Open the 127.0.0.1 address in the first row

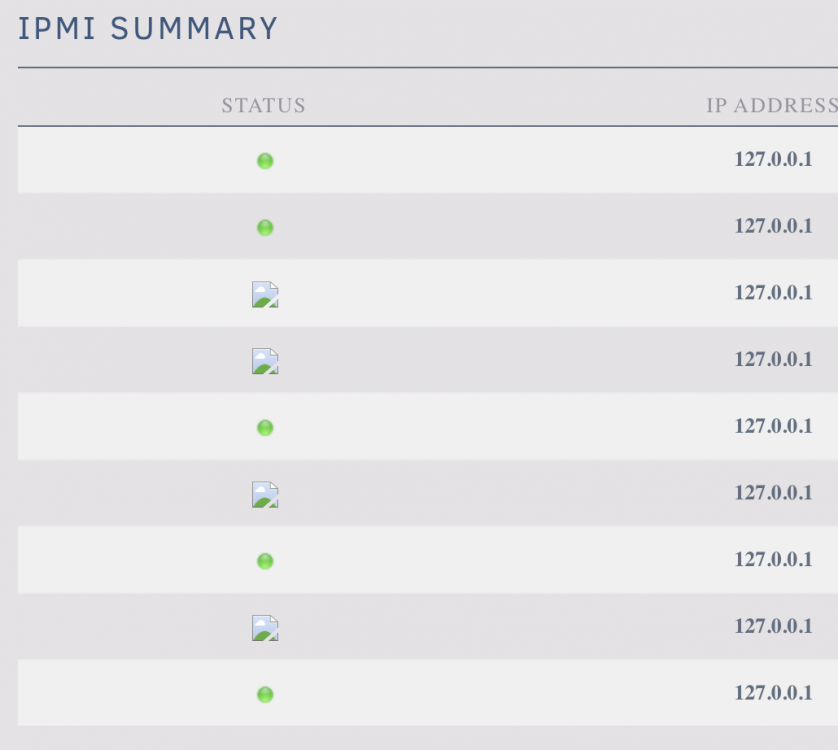click(x=773, y=159)
